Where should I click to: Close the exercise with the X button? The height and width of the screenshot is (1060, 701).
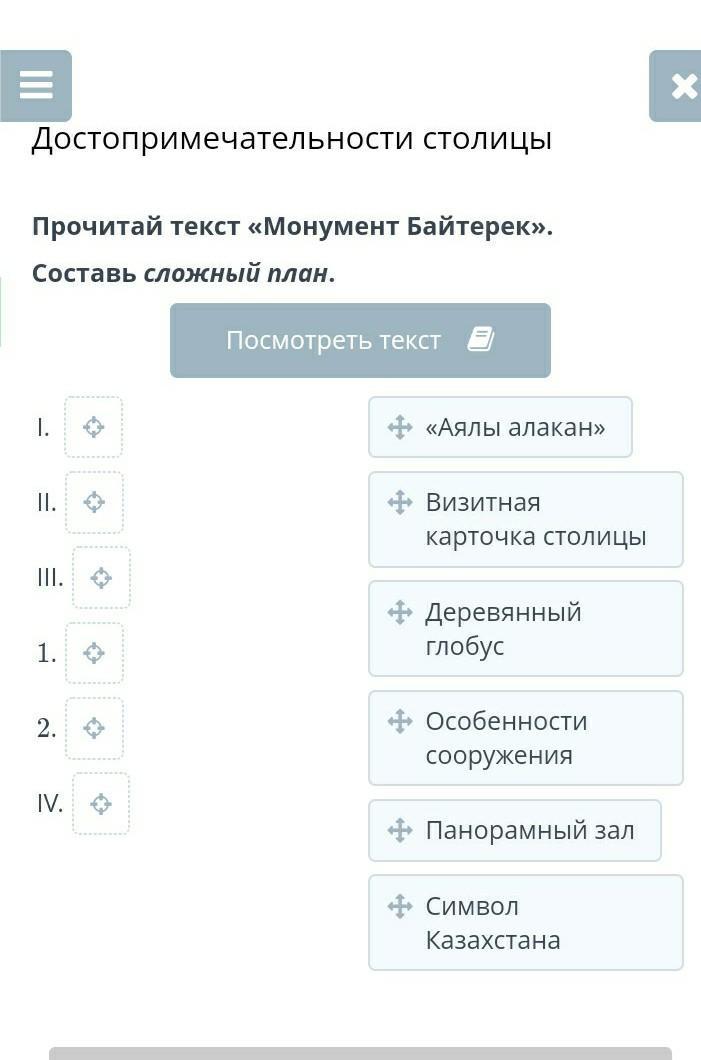(x=682, y=87)
